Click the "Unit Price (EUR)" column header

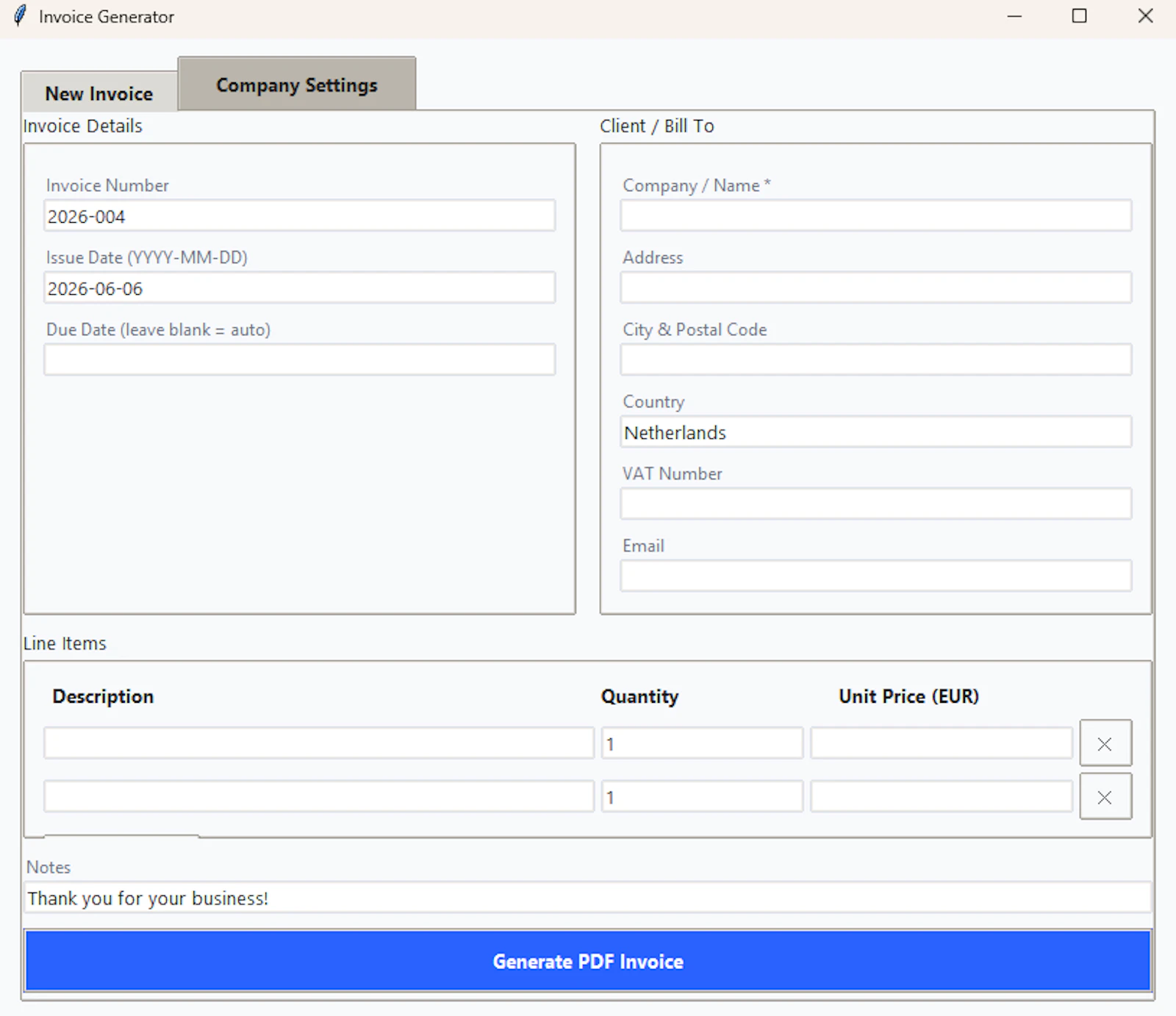908,696
